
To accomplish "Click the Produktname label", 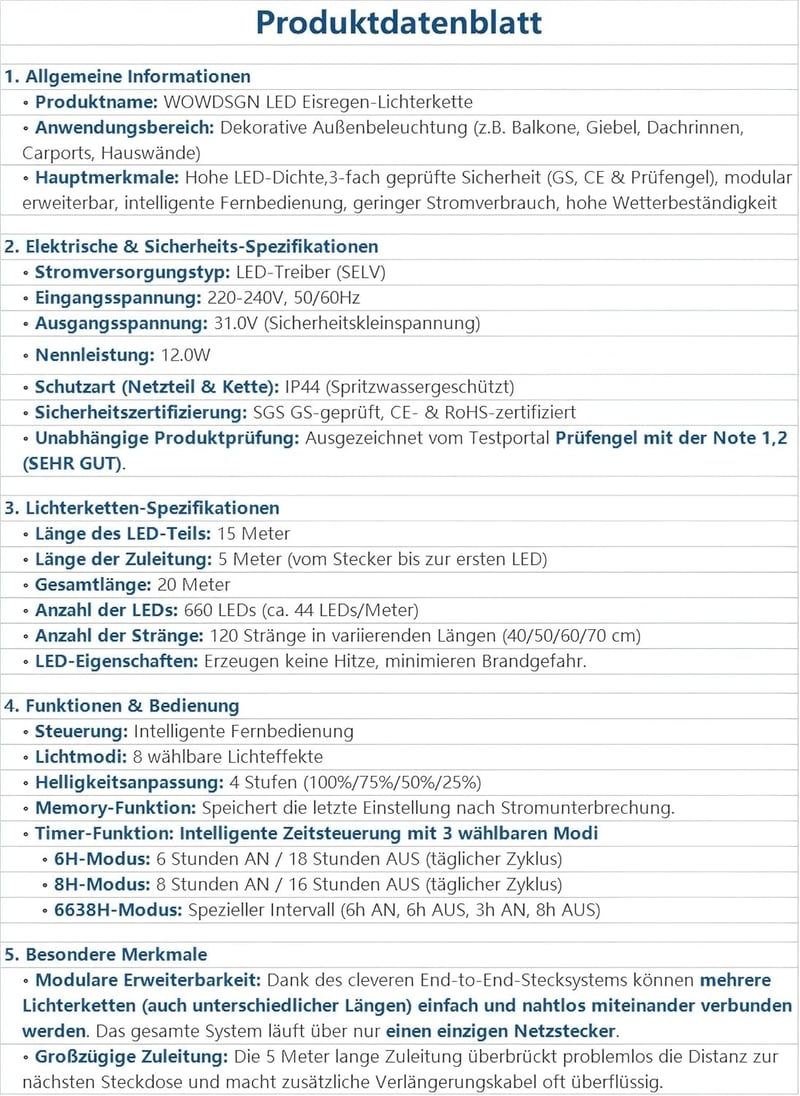I will coord(96,102).
